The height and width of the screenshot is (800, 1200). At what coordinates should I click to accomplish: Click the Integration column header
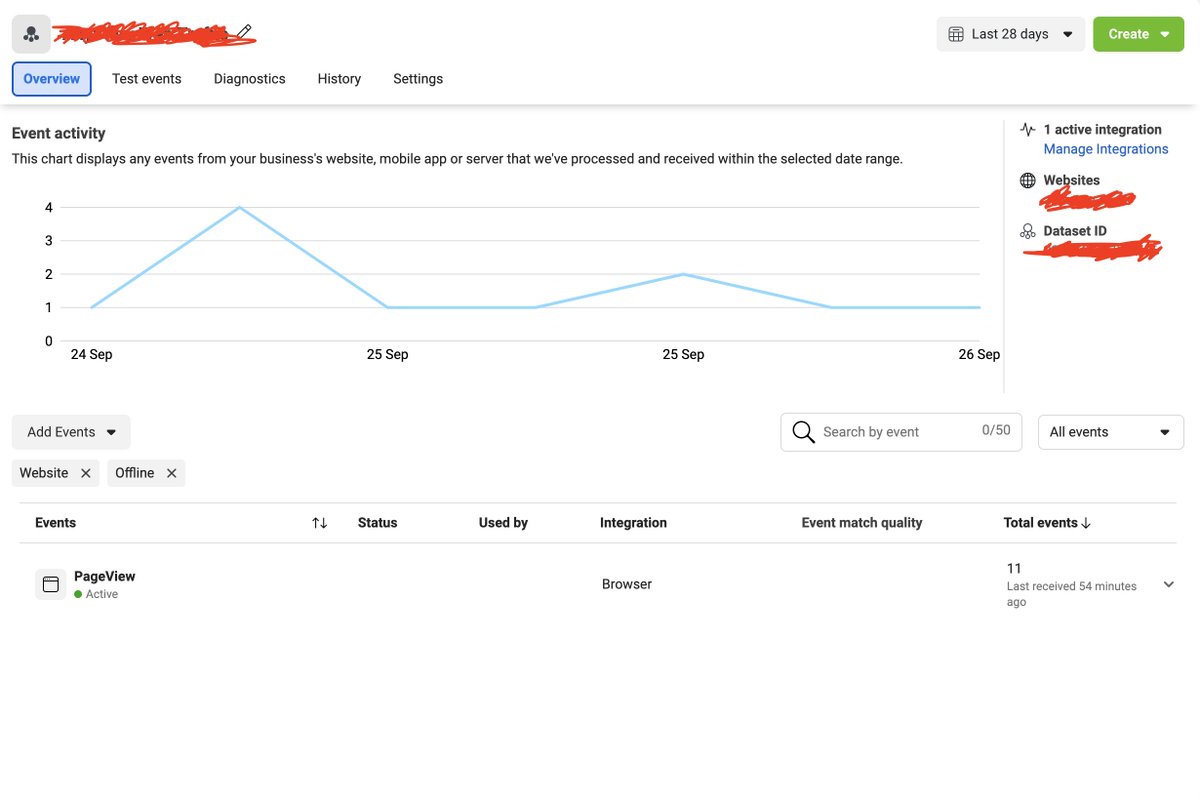[633, 523]
